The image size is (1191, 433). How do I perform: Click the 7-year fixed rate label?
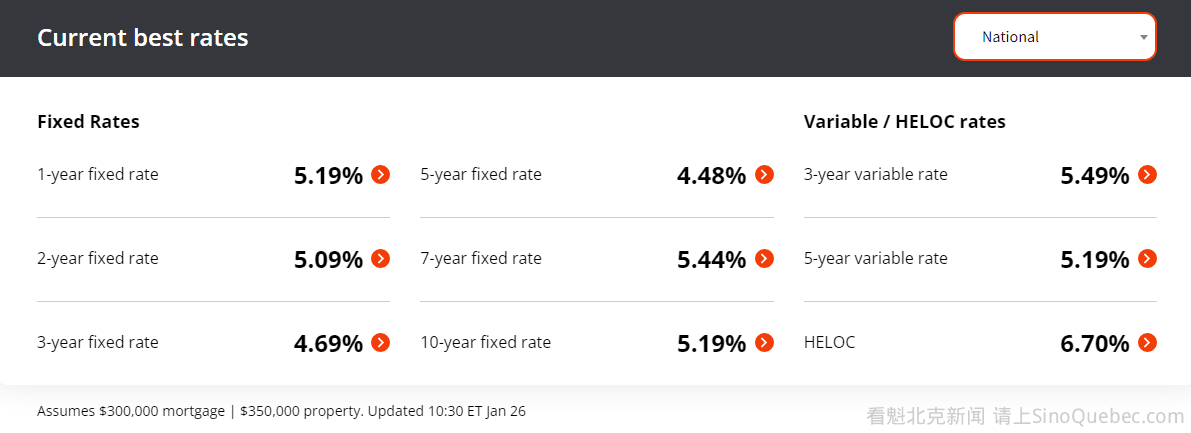coord(481,259)
